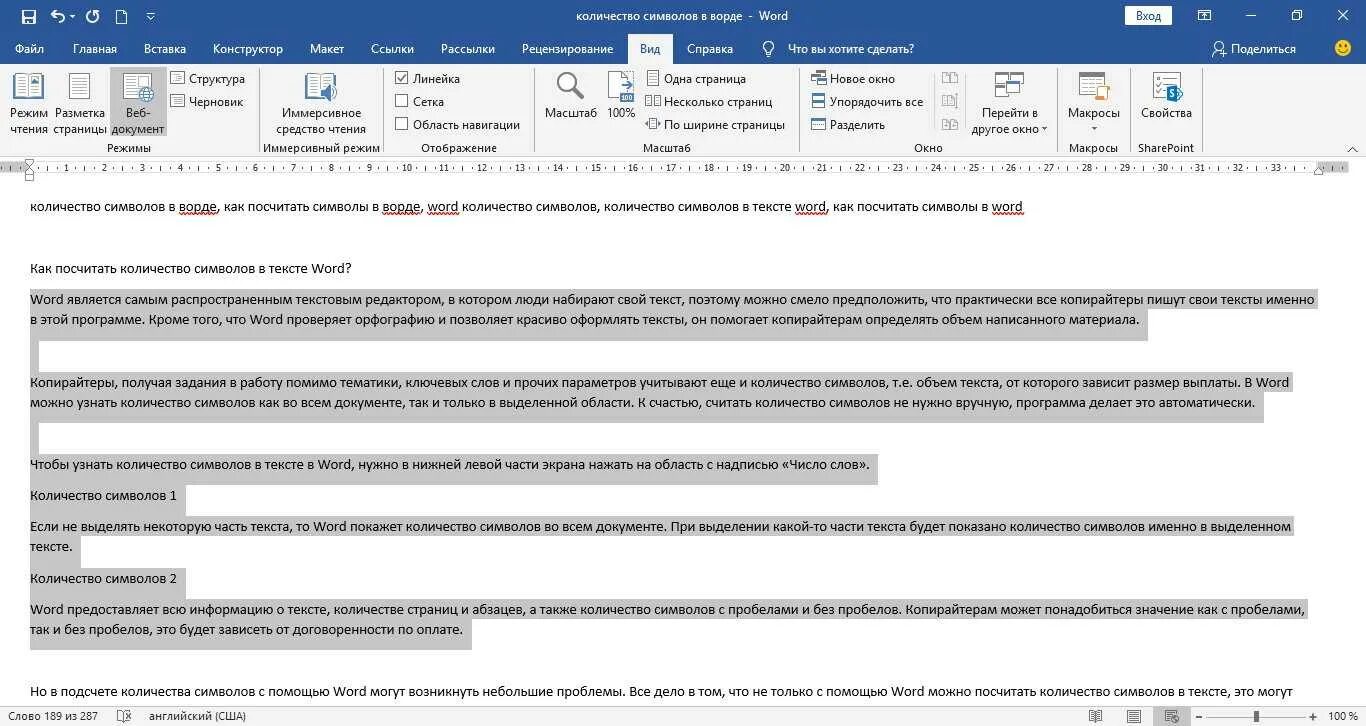The image size is (1366, 726).
Task: Click Упорядочить все windows
Action: pos(867,101)
